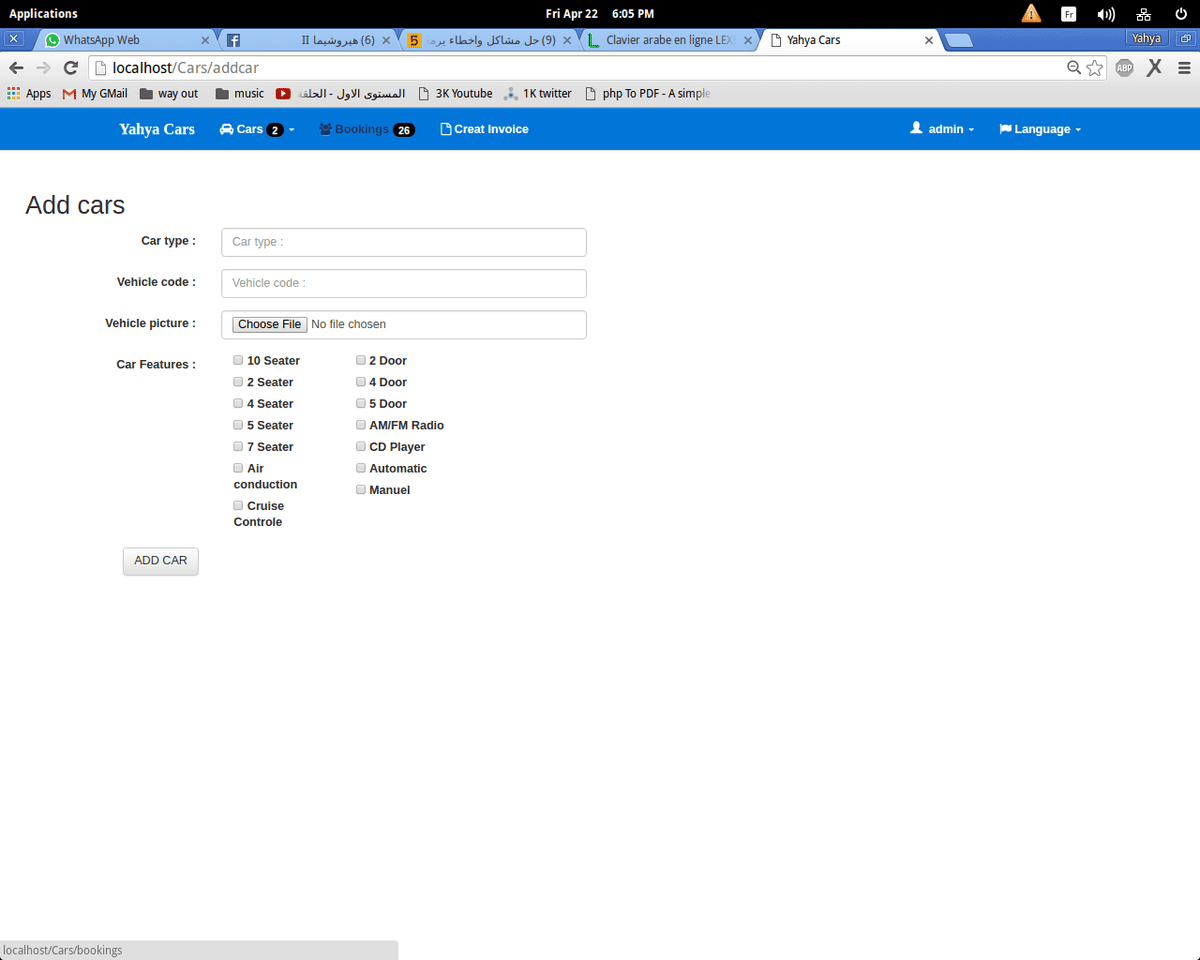Open the Adblock Plus extension icon
This screenshot has width=1200, height=960.
(x=1125, y=68)
